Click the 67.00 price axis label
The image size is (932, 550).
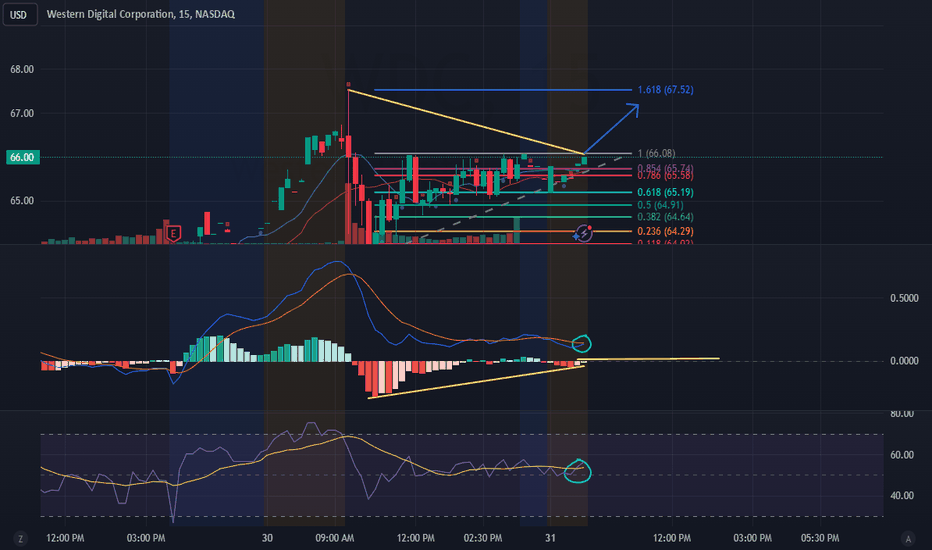pos(22,113)
